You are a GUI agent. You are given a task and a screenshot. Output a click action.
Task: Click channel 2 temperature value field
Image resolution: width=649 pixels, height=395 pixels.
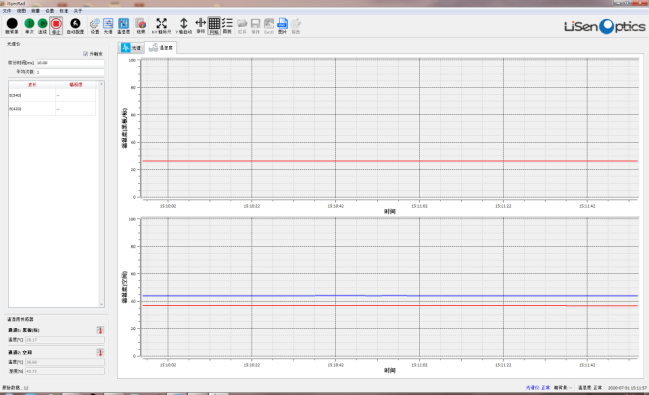[65, 362]
